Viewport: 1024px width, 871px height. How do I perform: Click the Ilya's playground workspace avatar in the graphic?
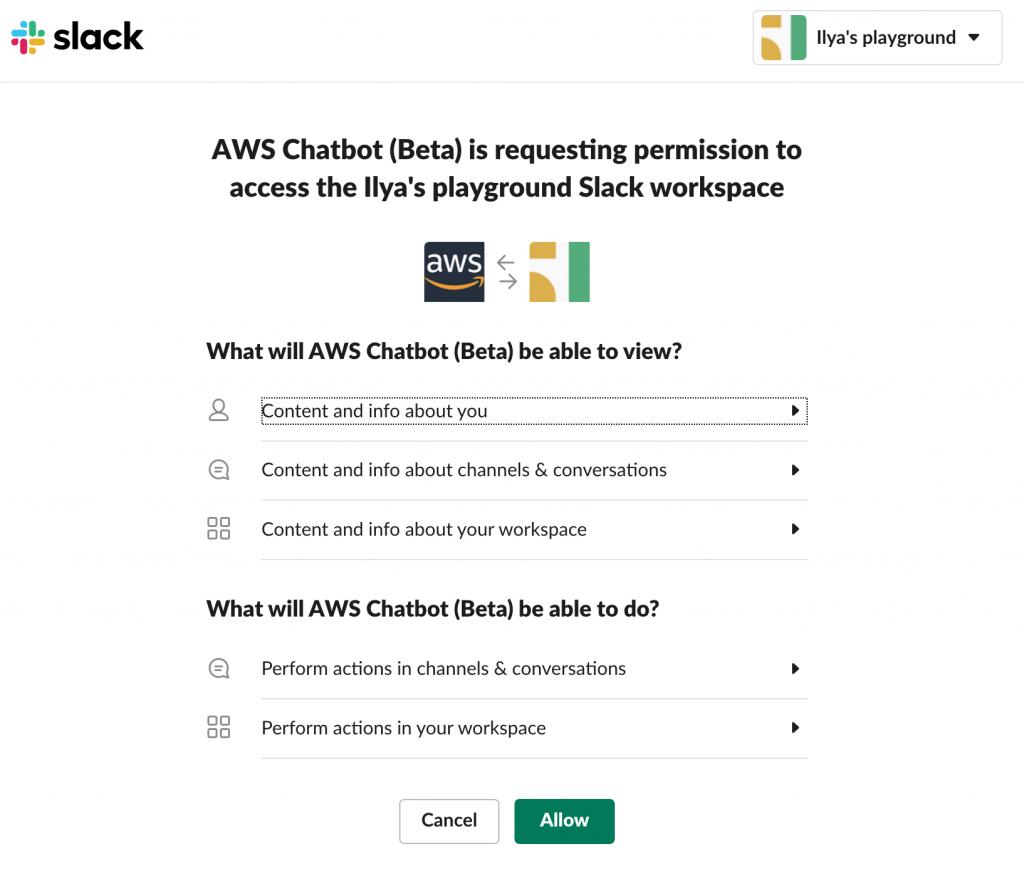[559, 271]
